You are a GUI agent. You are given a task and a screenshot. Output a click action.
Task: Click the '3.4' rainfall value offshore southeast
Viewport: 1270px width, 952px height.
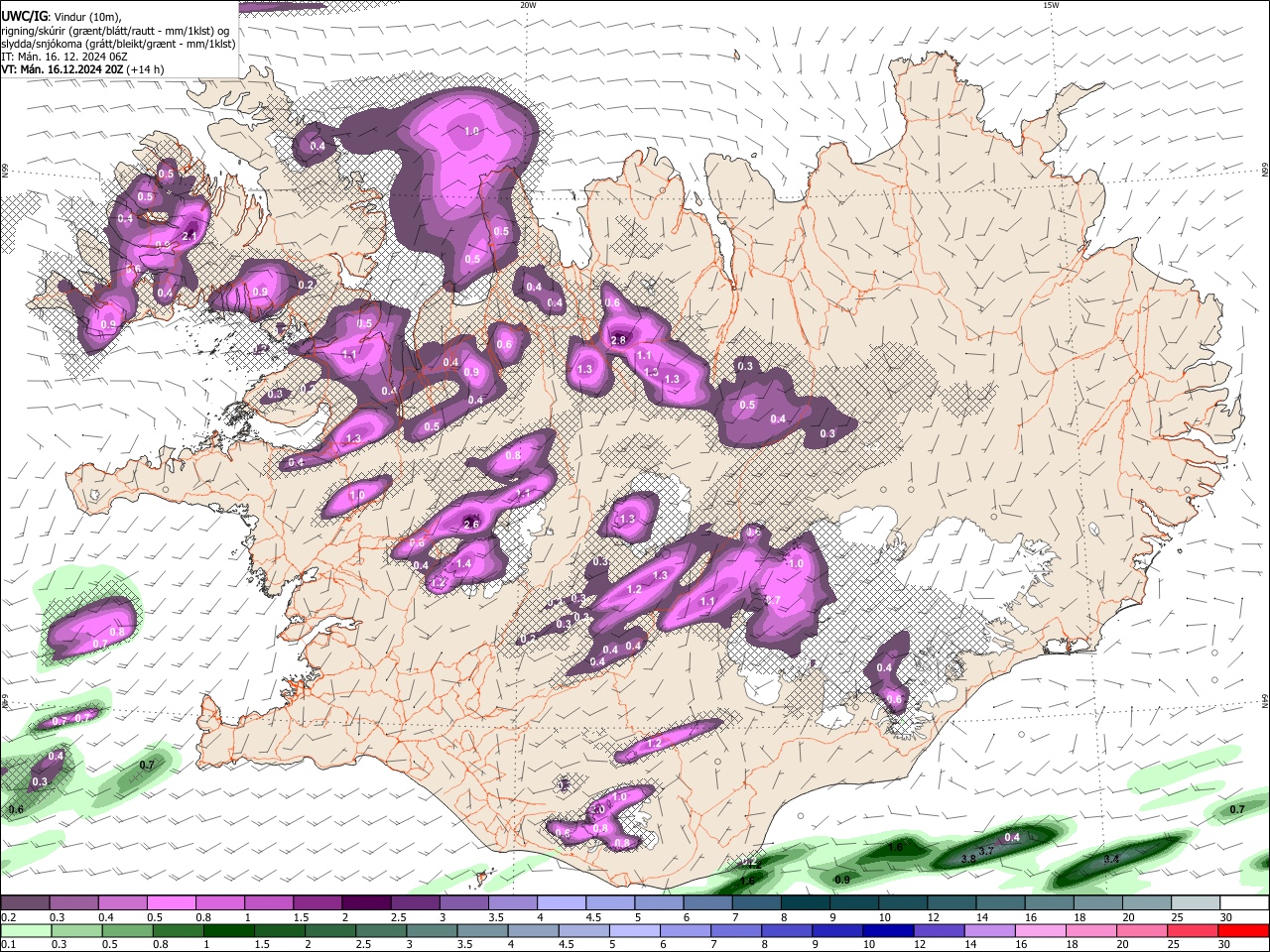click(1112, 858)
